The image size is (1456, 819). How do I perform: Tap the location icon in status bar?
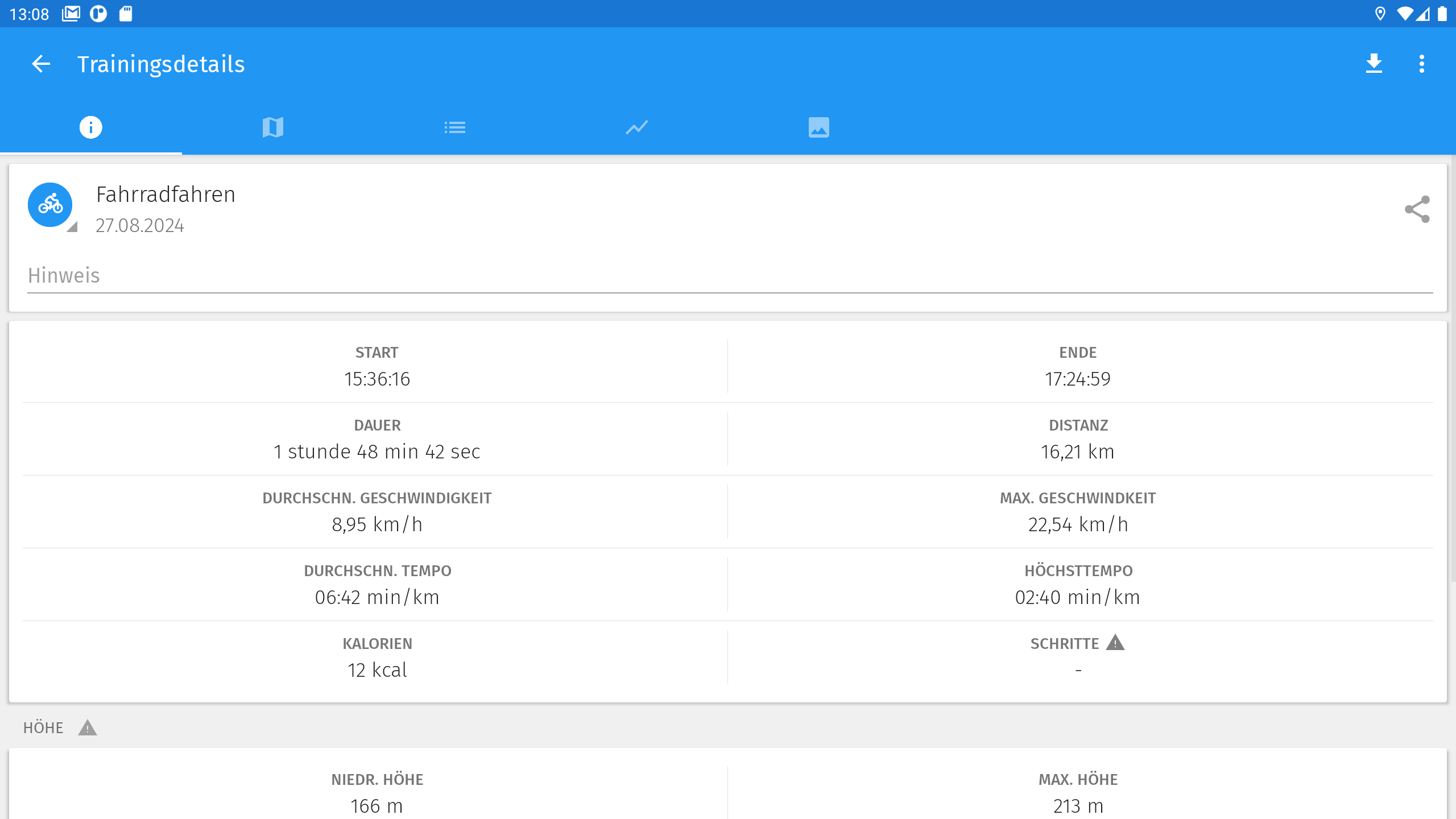[x=1380, y=14]
